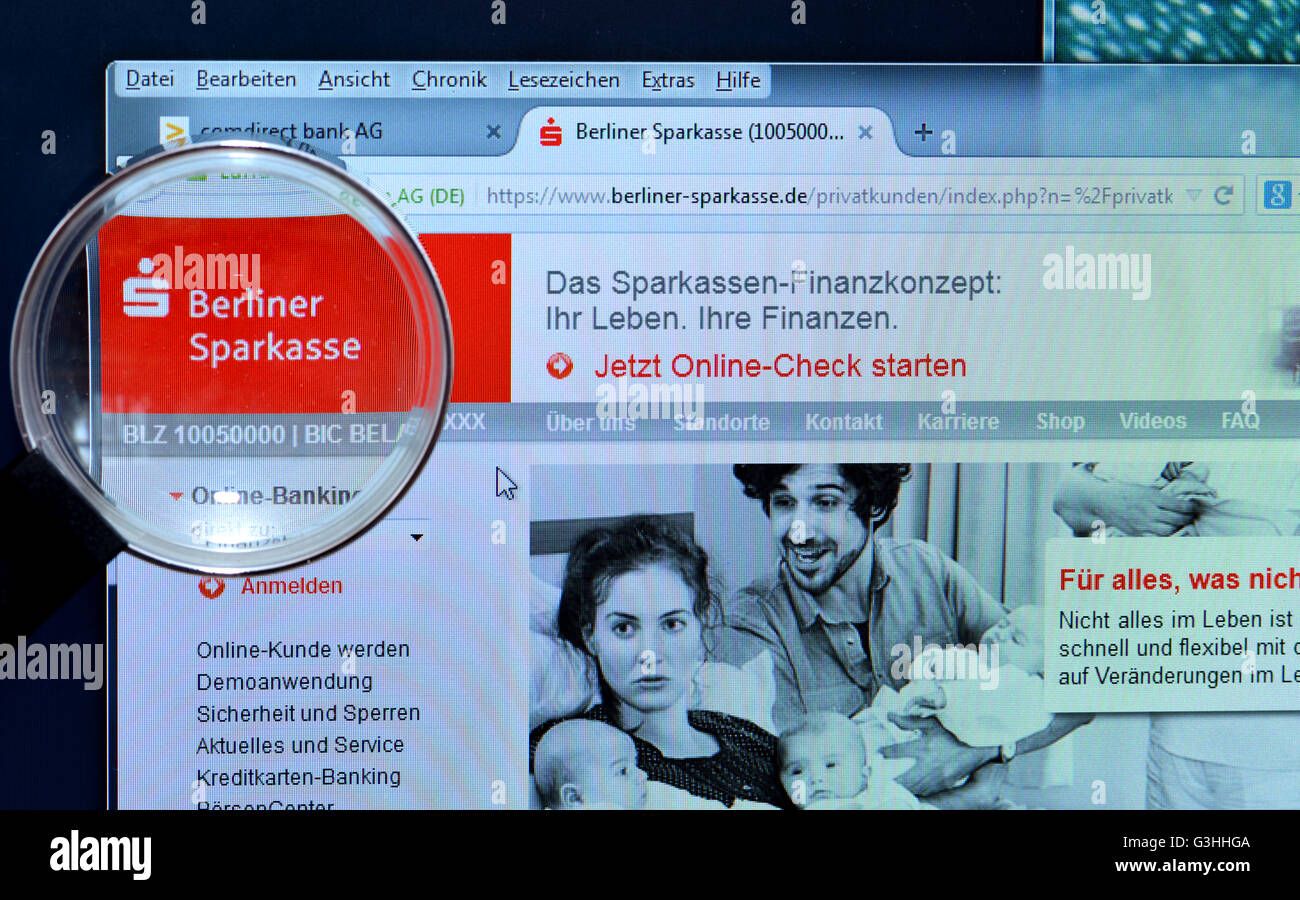Screen dimensions: 1300x900
Task: Switch to the Berliner Sparkasse tab
Action: pos(708,132)
